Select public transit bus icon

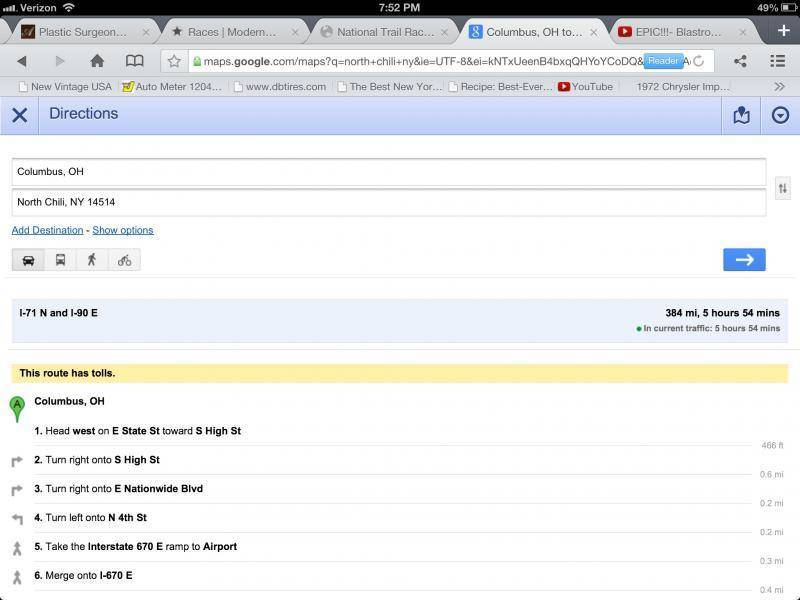pyautogui.click(x=60, y=260)
